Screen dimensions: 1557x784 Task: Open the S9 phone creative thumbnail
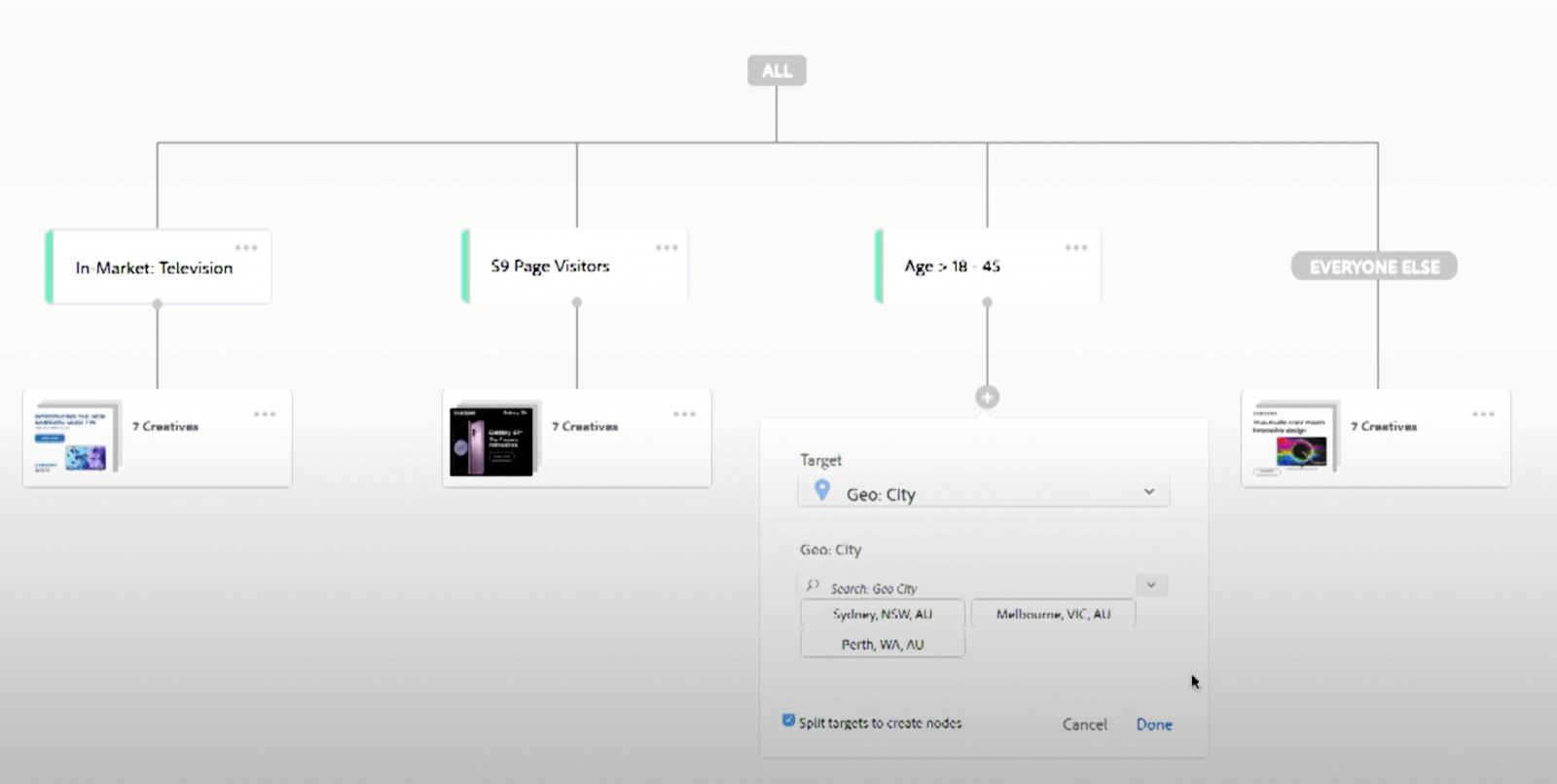coord(491,442)
